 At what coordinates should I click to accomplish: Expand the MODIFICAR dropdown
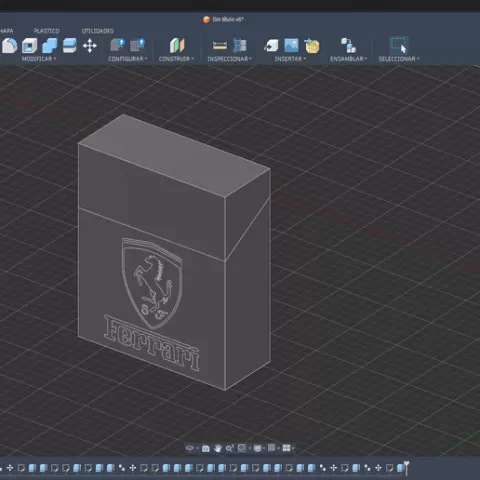click(39, 59)
